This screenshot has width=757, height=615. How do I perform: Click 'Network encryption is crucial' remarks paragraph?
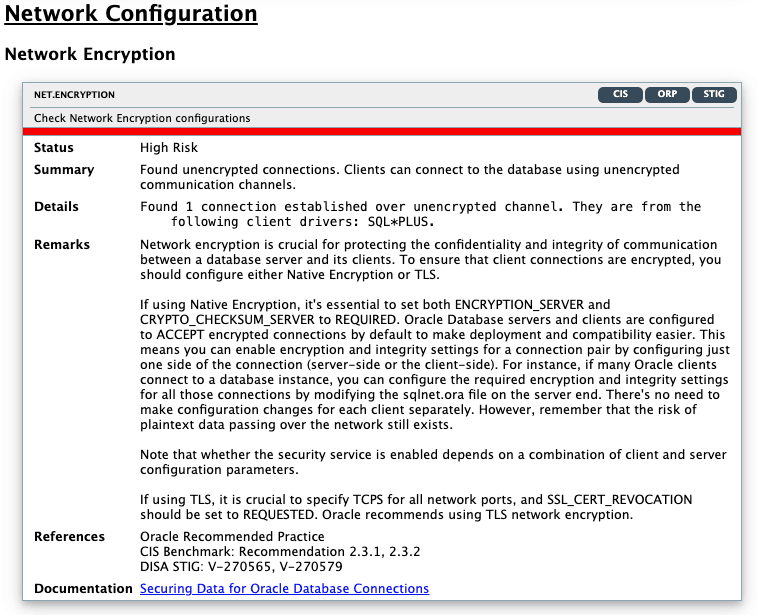tap(431, 260)
